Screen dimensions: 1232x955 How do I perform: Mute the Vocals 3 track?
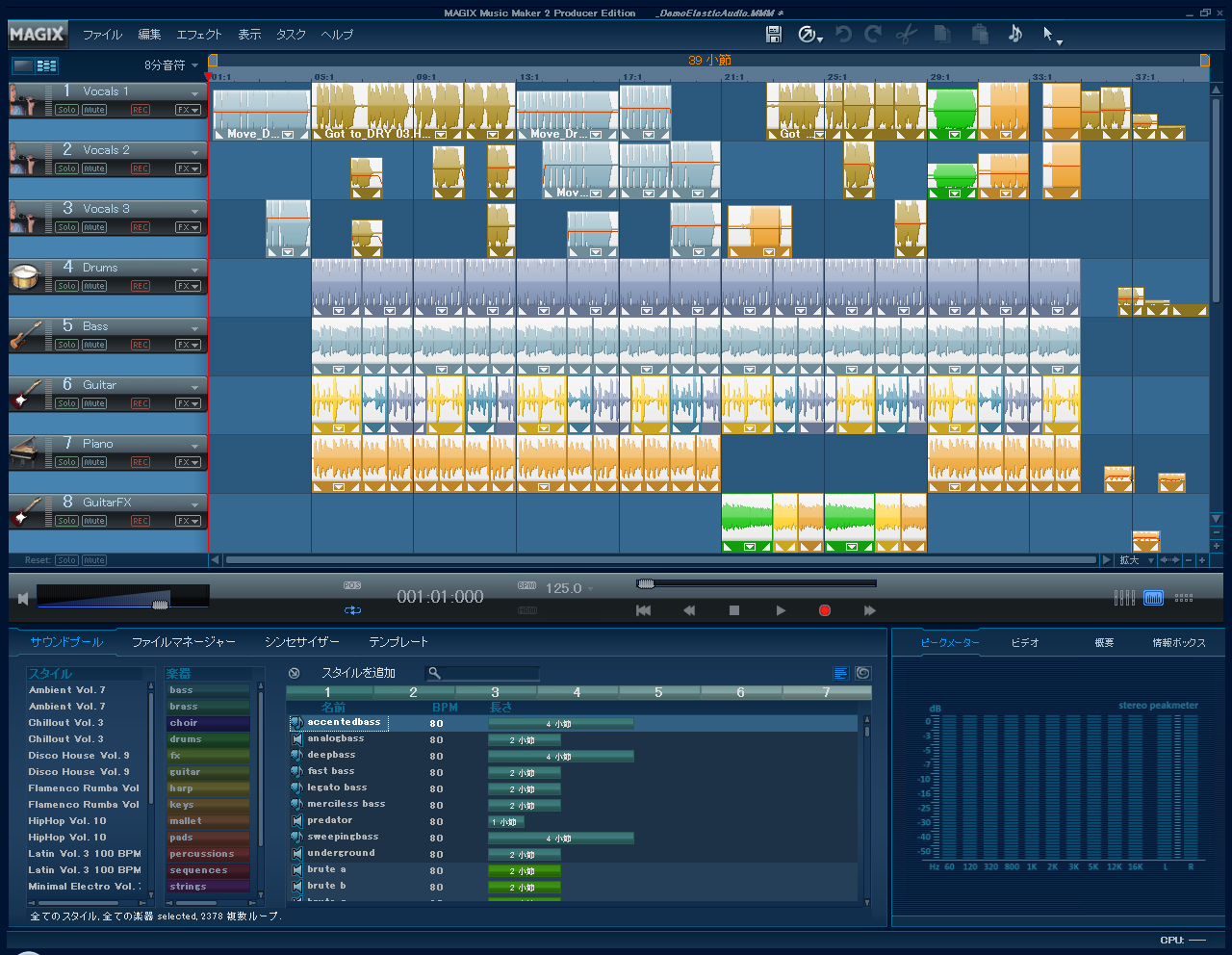[x=94, y=227]
